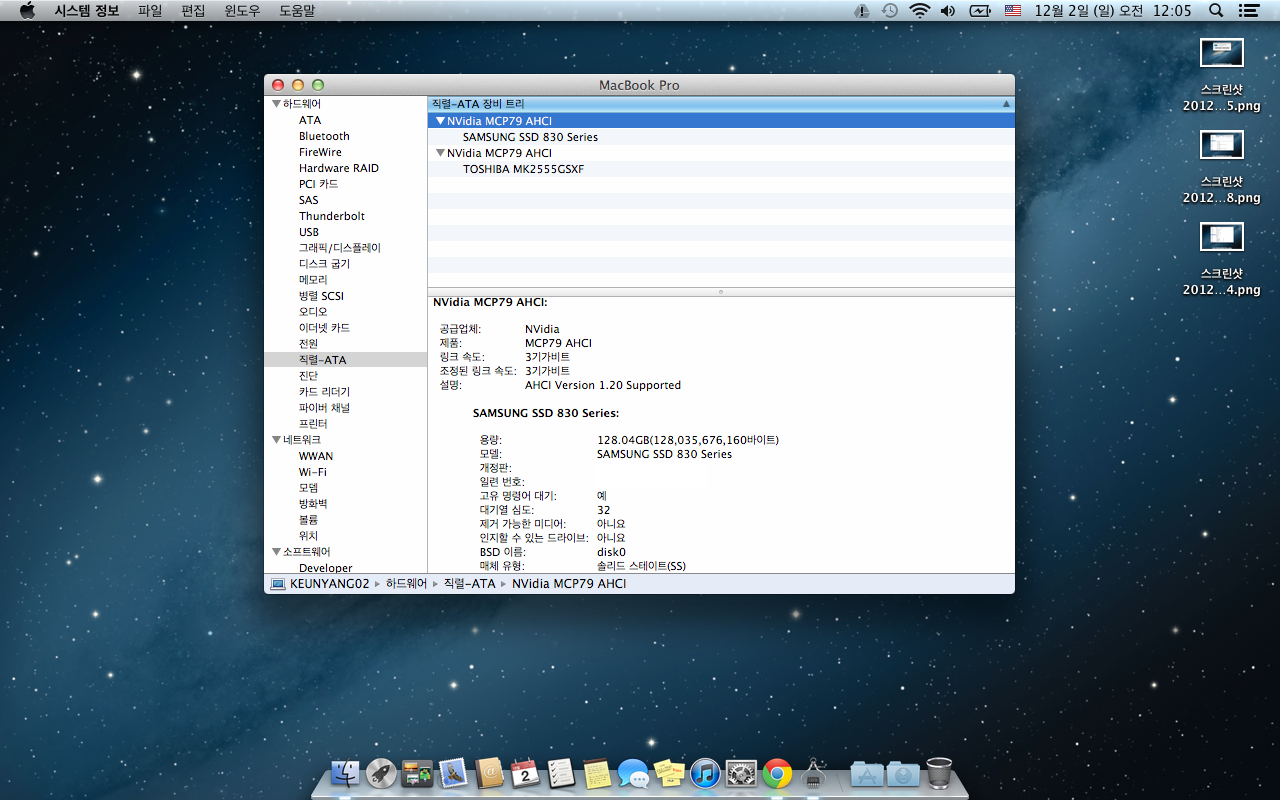Open System Preferences gear icon in dock
Image resolution: width=1280 pixels, height=800 pixels.
tap(741, 773)
